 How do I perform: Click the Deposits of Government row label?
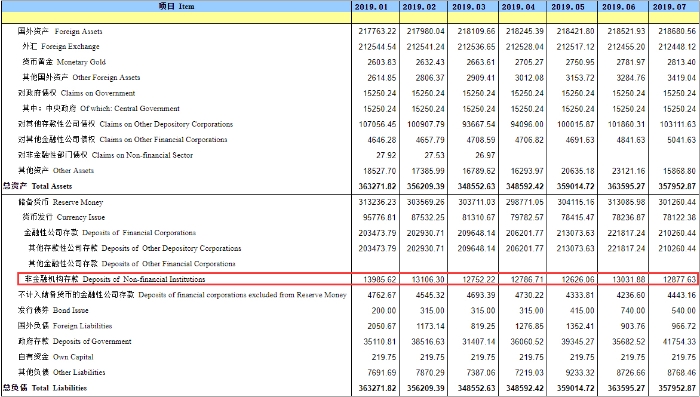point(75,341)
